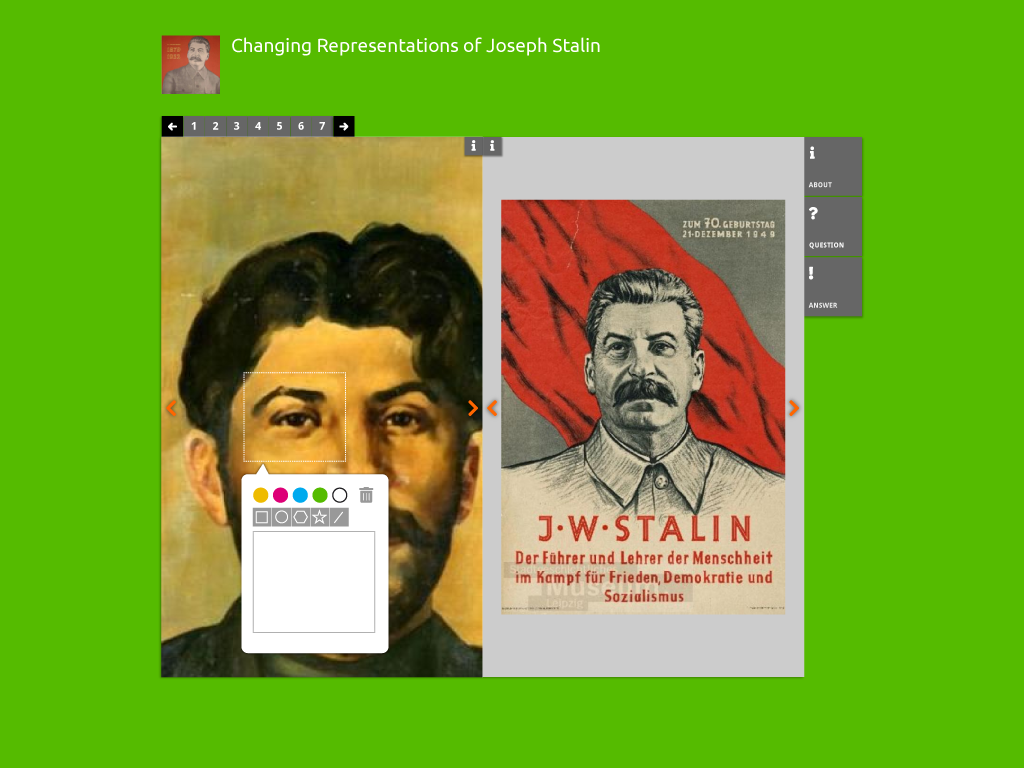
Task: Jump to page 7
Action: [x=322, y=126]
